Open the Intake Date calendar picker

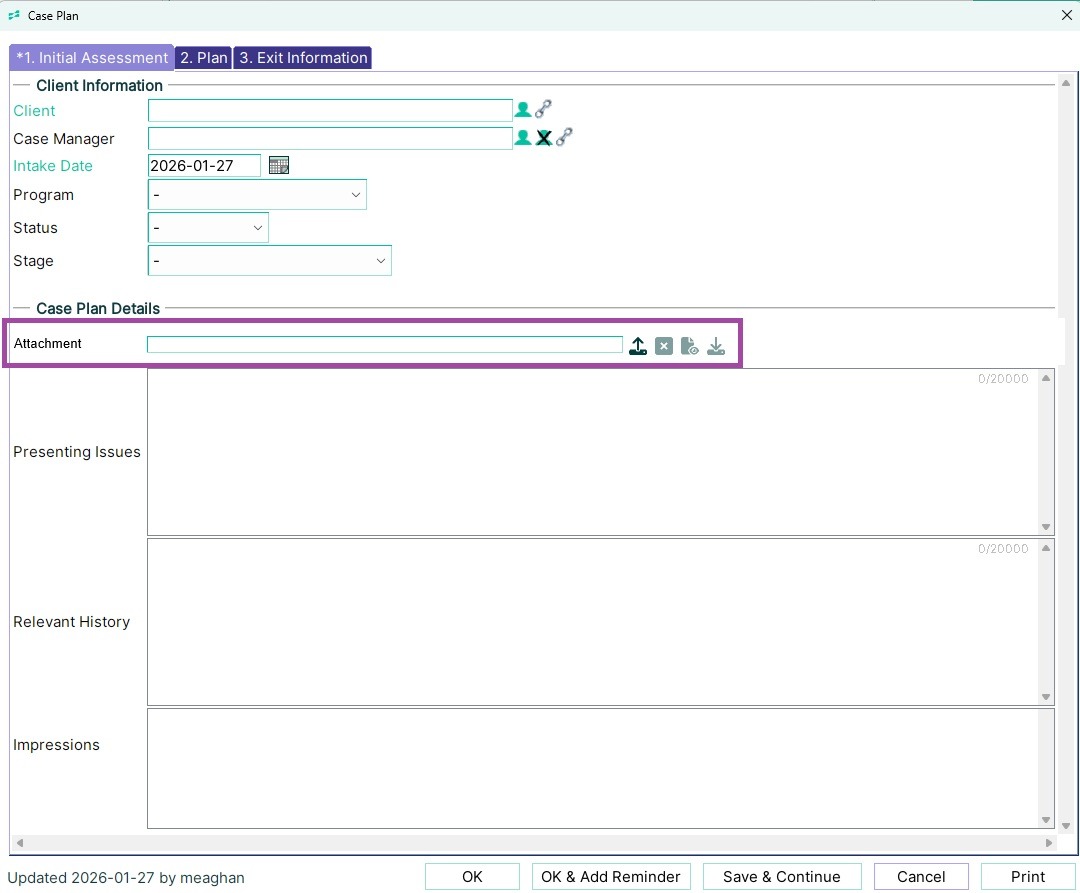point(279,166)
